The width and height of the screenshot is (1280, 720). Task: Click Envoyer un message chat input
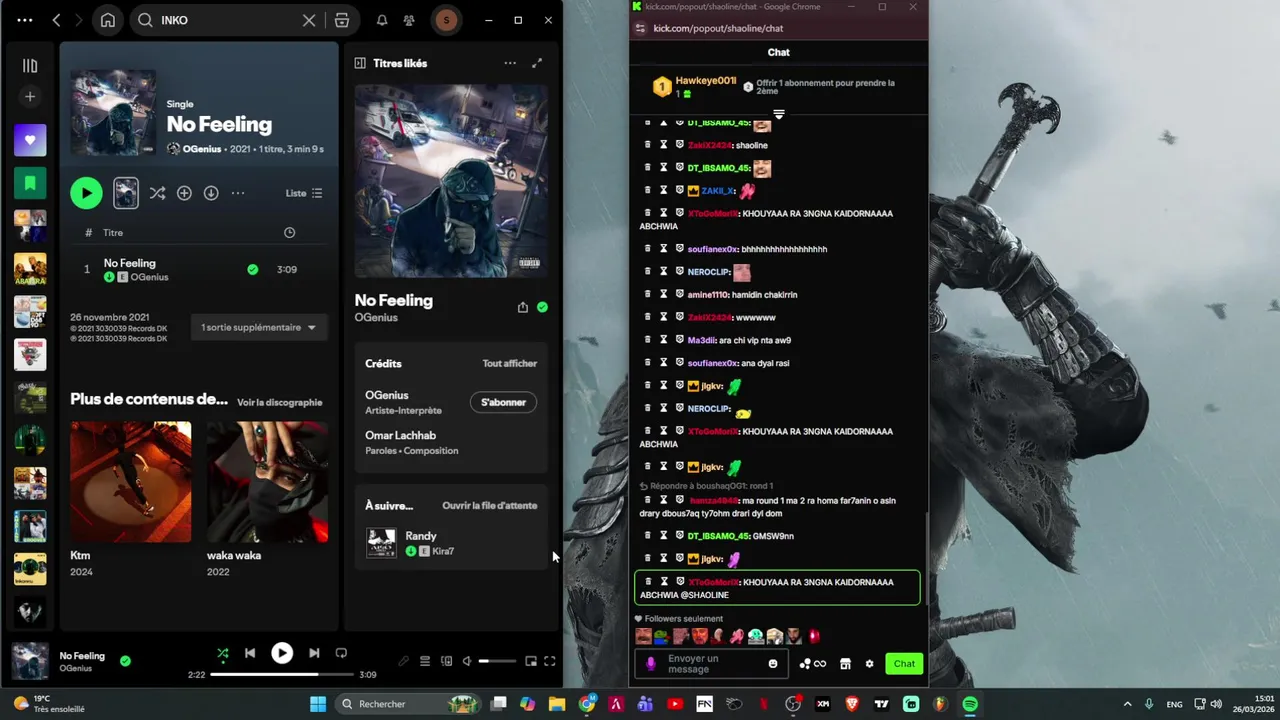coord(712,664)
